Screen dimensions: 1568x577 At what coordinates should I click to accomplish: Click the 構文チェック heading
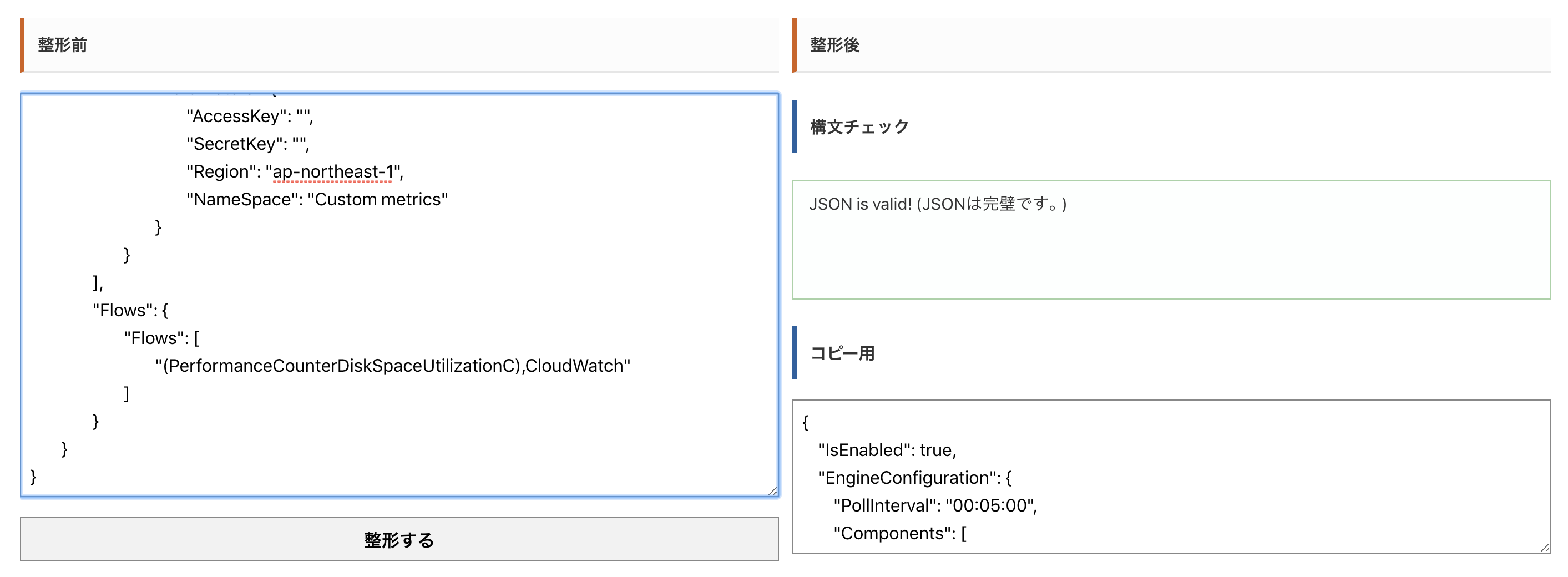coord(859,126)
